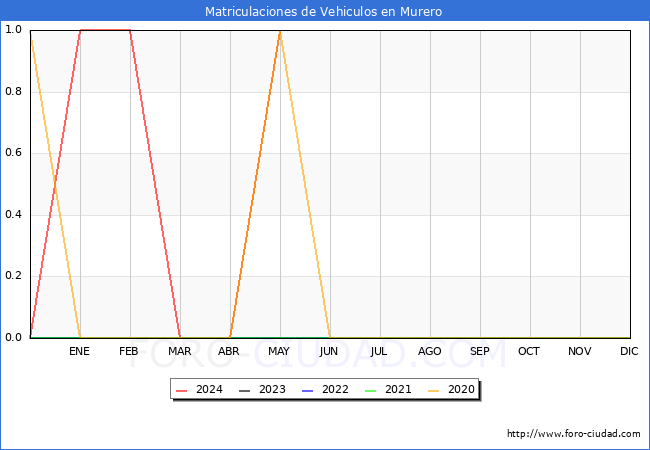
Task: Click the NOV month axis label
Action: point(580,351)
